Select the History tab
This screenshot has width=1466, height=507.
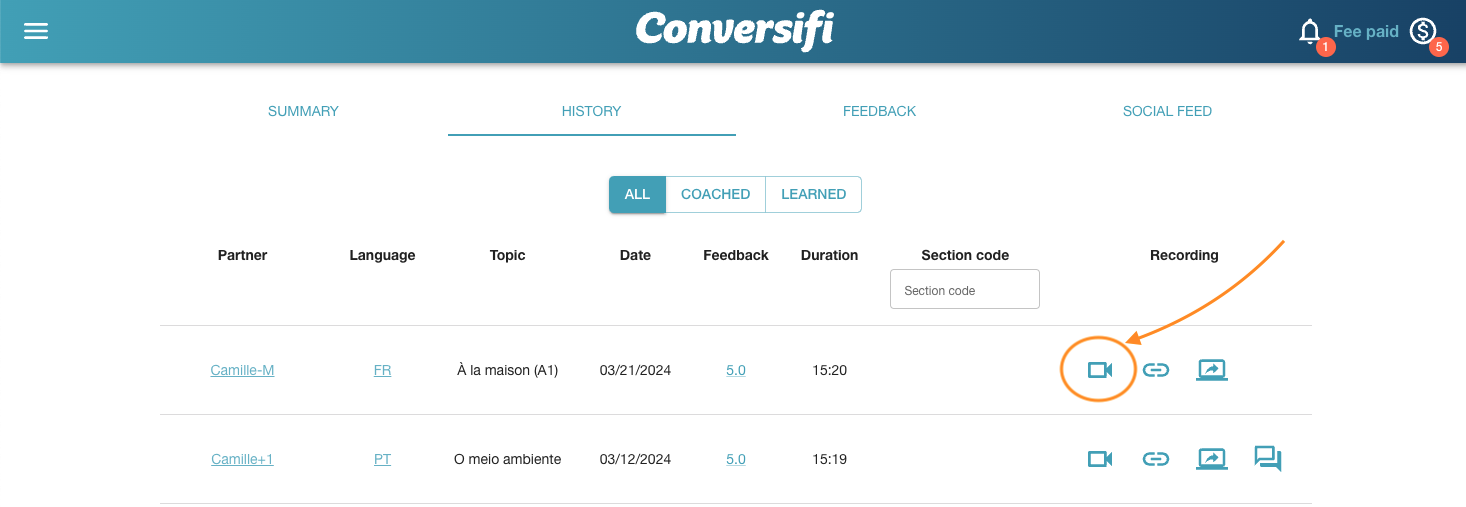592,111
